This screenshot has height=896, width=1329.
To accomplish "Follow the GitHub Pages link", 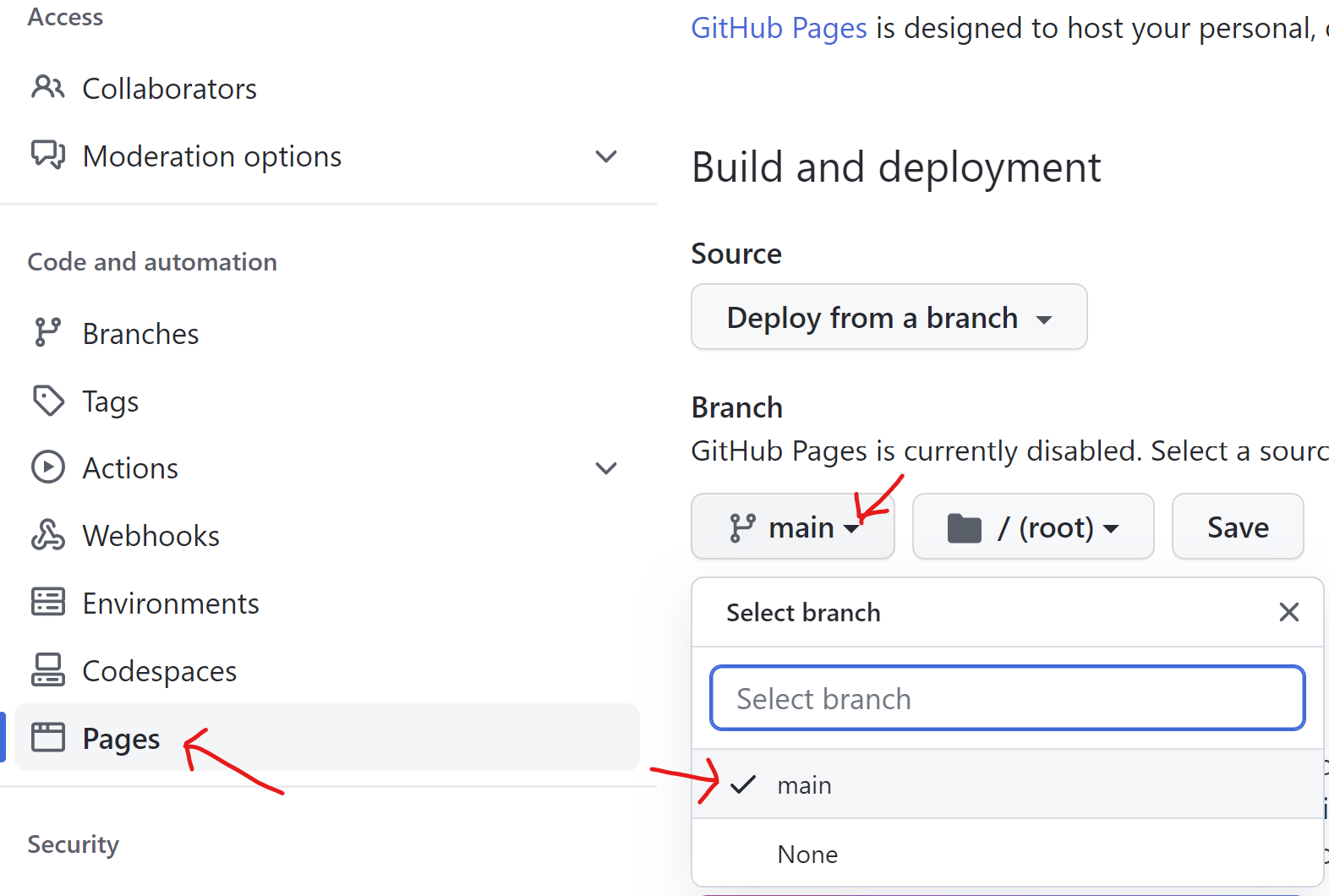I will (x=779, y=28).
